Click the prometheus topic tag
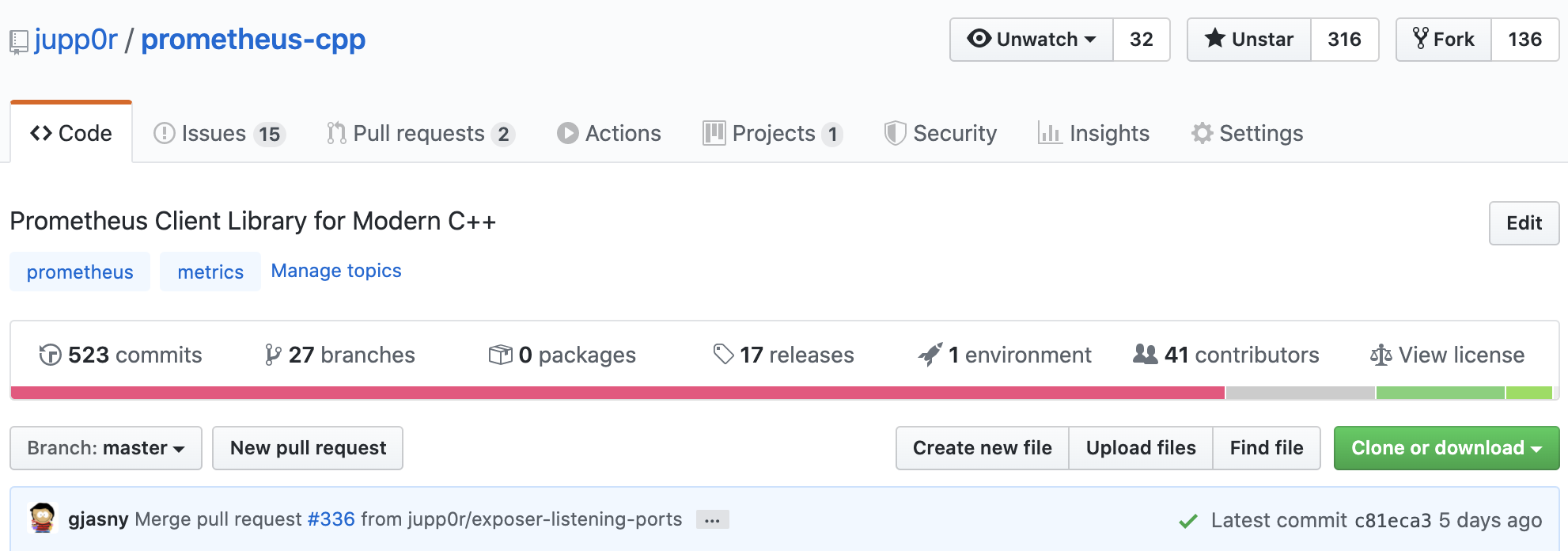 (x=80, y=272)
